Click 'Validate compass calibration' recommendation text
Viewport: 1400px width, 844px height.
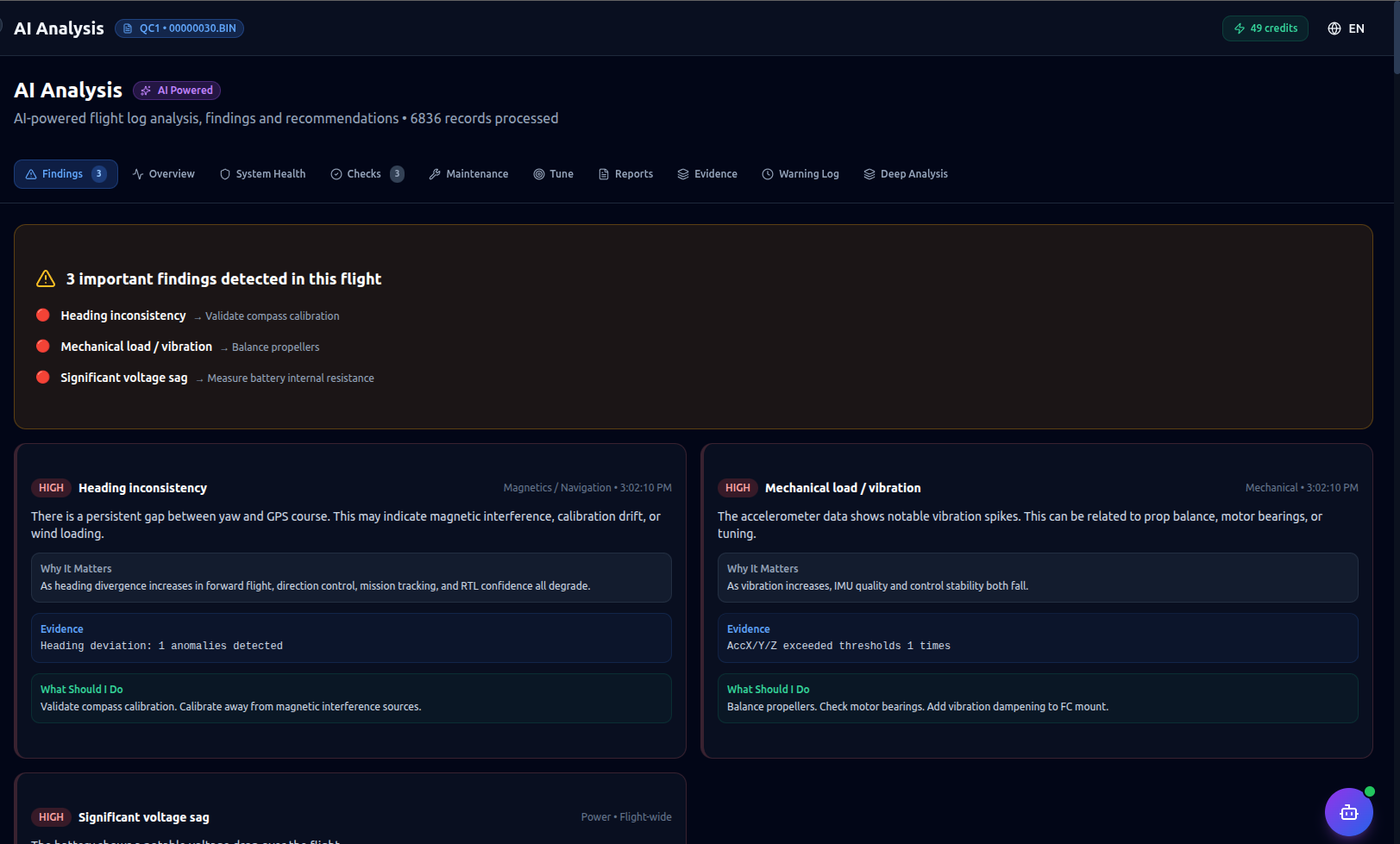click(x=273, y=316)
